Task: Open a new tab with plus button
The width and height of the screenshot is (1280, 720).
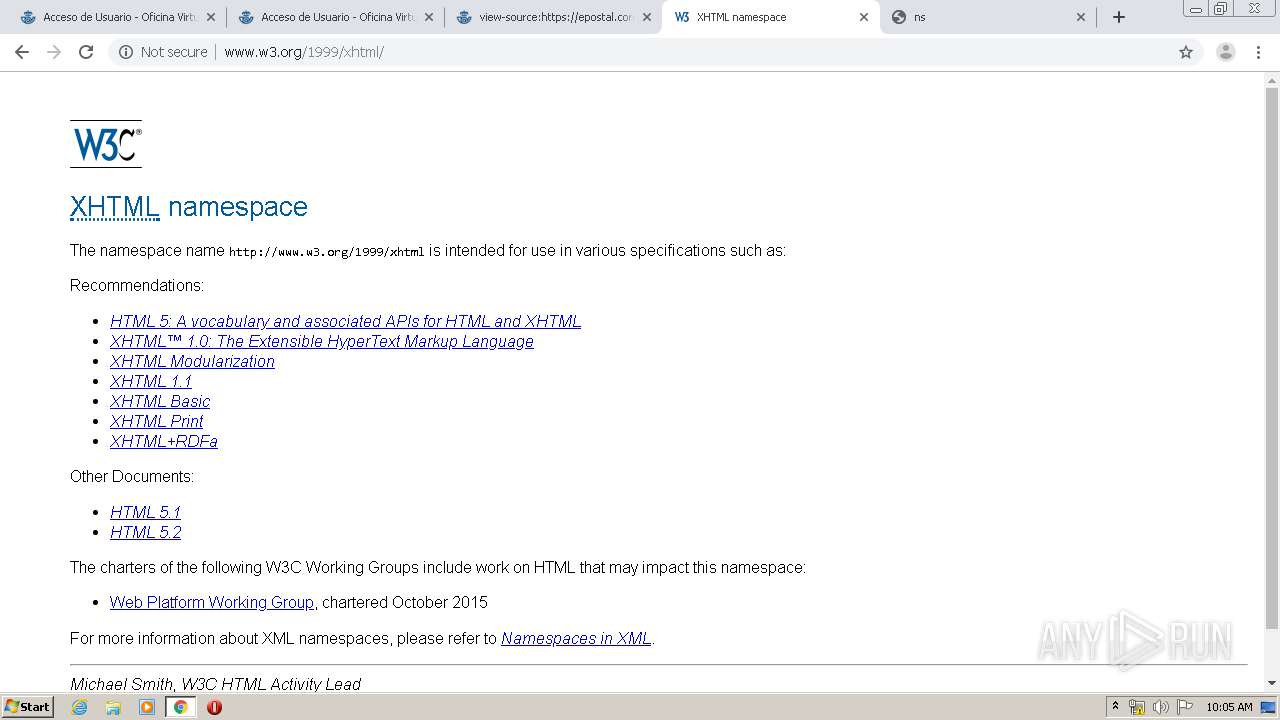Action: click(1119, 17)
